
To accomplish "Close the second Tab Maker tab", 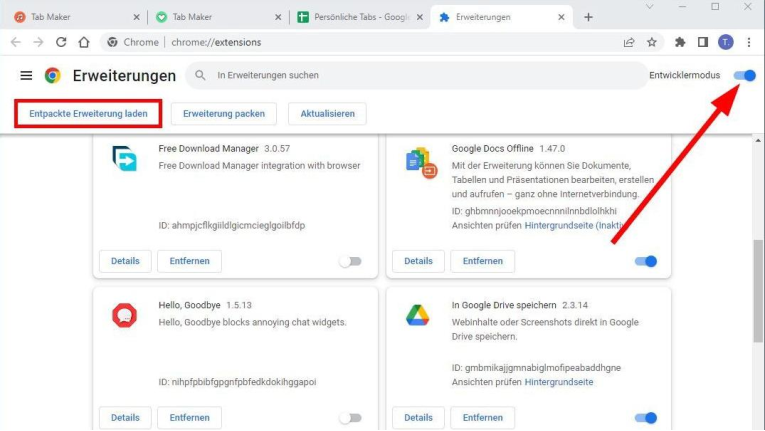I will click(x=278, y=17).
